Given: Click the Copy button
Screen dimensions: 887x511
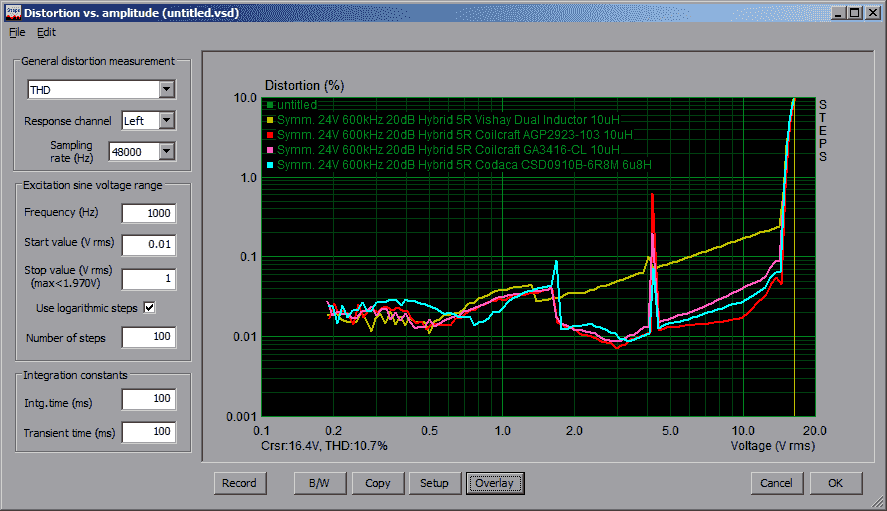Looking at the screenshot, I should (378, 483).
